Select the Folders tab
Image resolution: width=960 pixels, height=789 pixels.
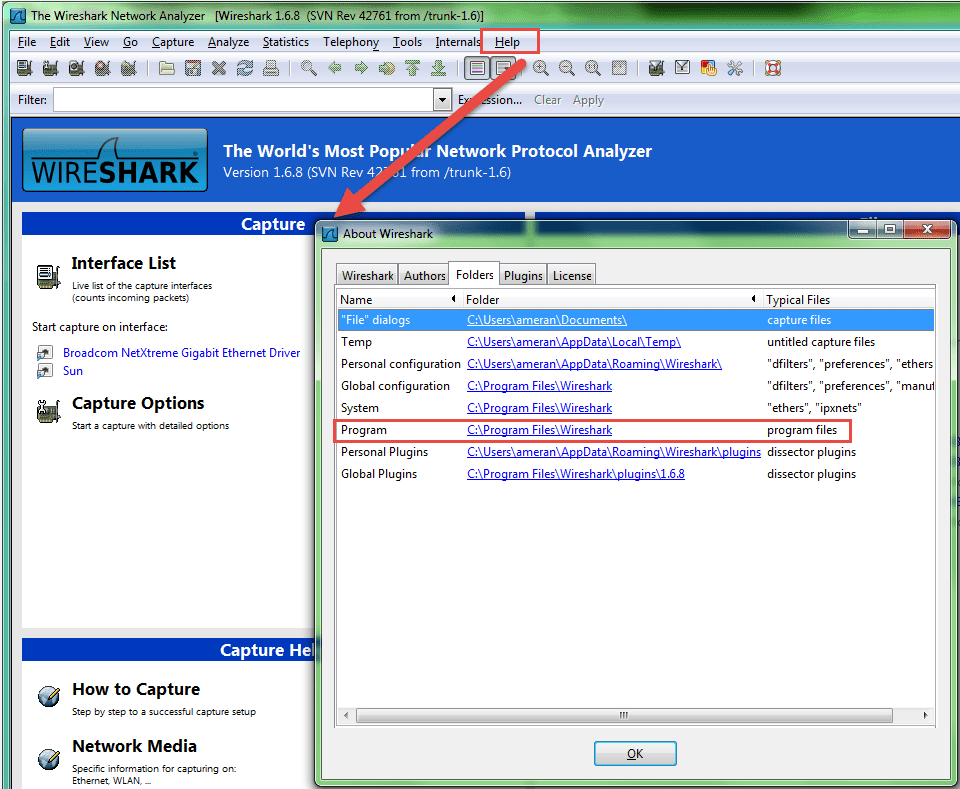pos(474,274)
